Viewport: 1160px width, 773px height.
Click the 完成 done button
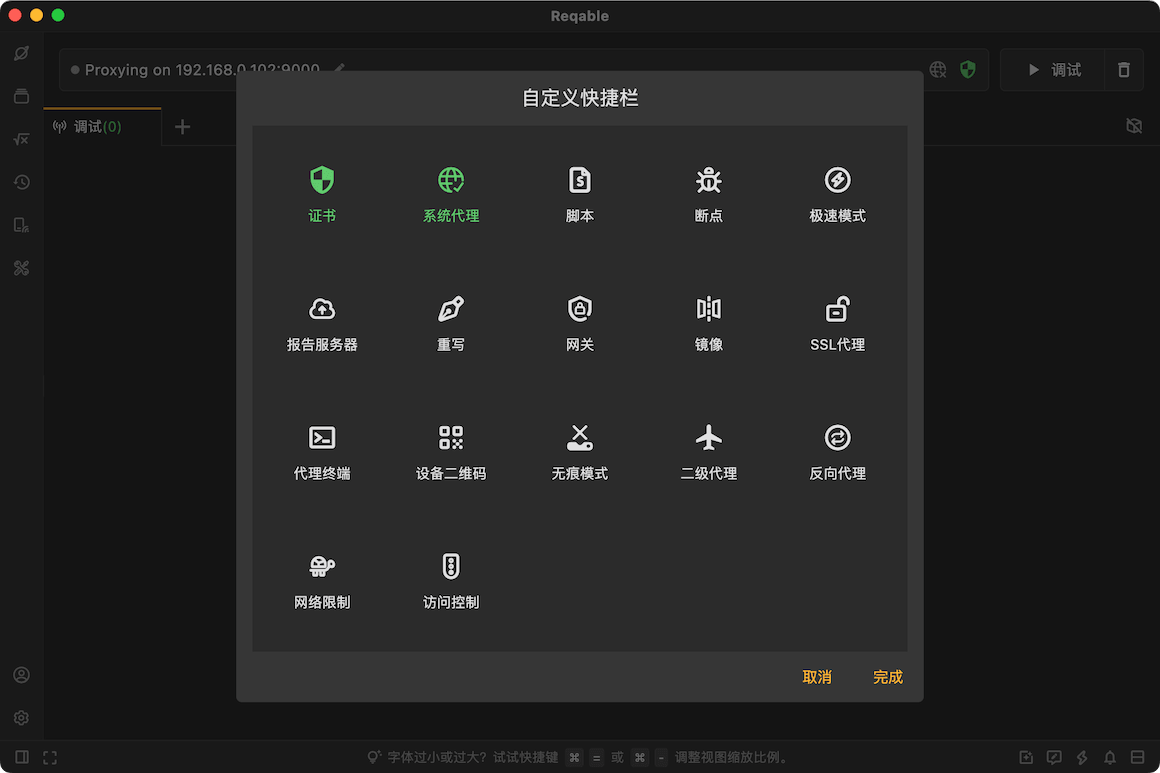[x=887, y=677]
